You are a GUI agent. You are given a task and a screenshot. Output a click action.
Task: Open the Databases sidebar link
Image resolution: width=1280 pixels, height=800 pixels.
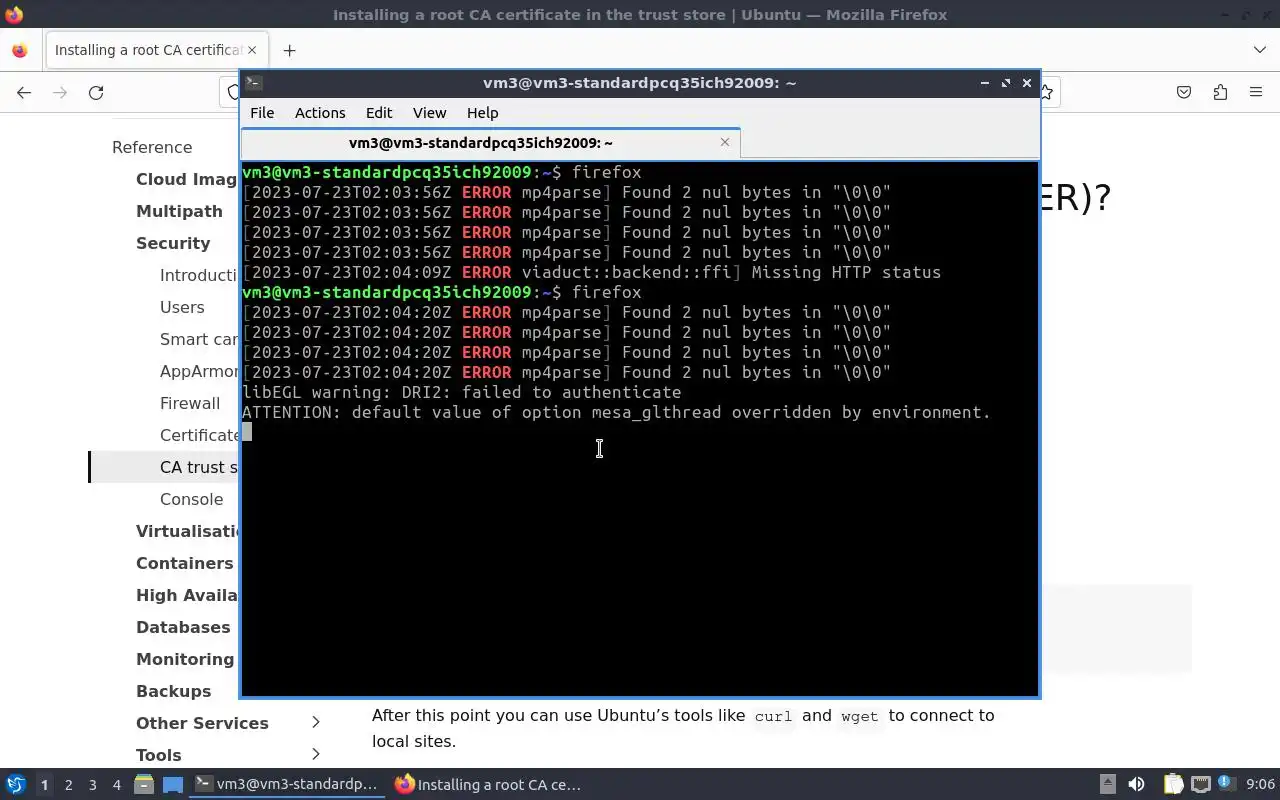tap(183, 627)
